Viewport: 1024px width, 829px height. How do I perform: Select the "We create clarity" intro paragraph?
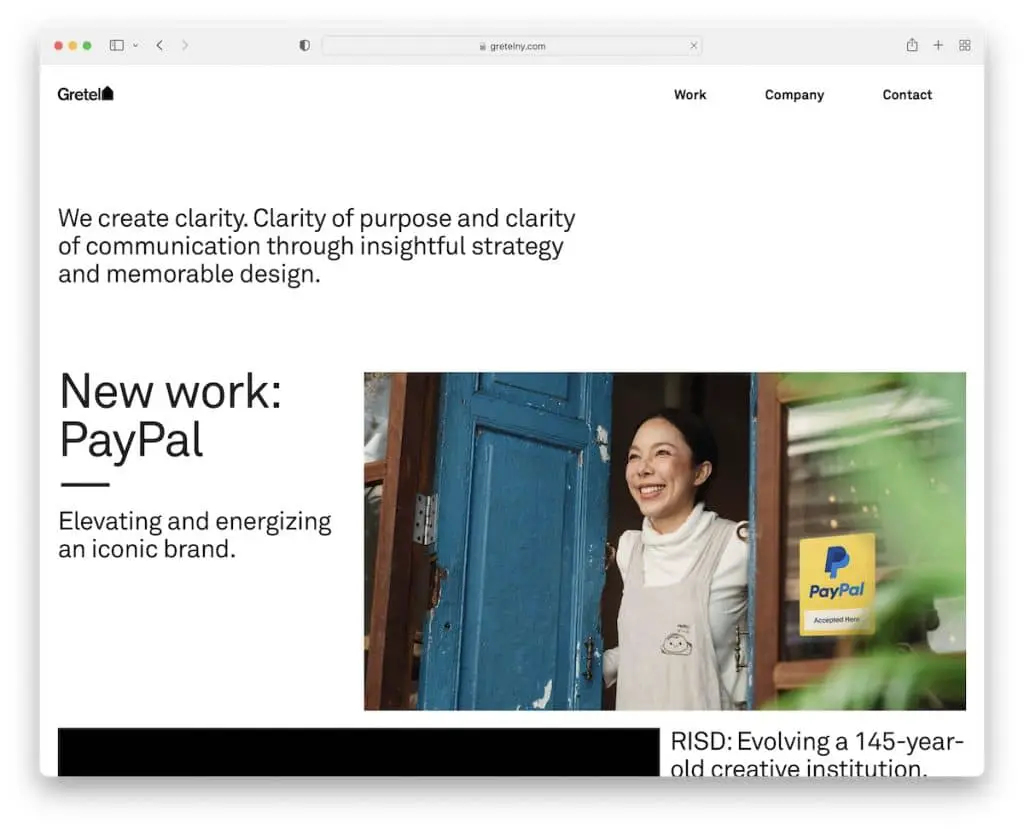tap(317, 246)
